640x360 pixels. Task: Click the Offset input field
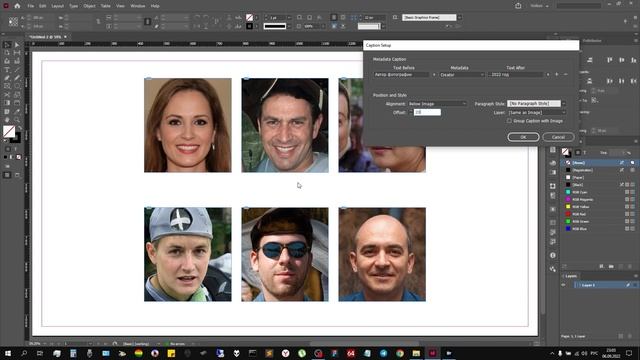point(427,112)
